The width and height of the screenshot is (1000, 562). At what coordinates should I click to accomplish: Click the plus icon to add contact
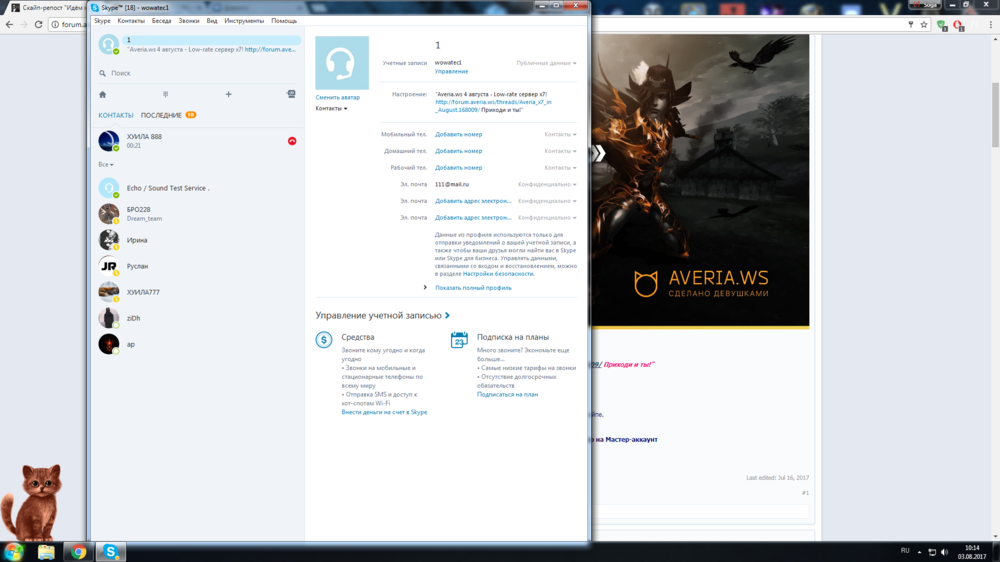click(x=228, y=94)
